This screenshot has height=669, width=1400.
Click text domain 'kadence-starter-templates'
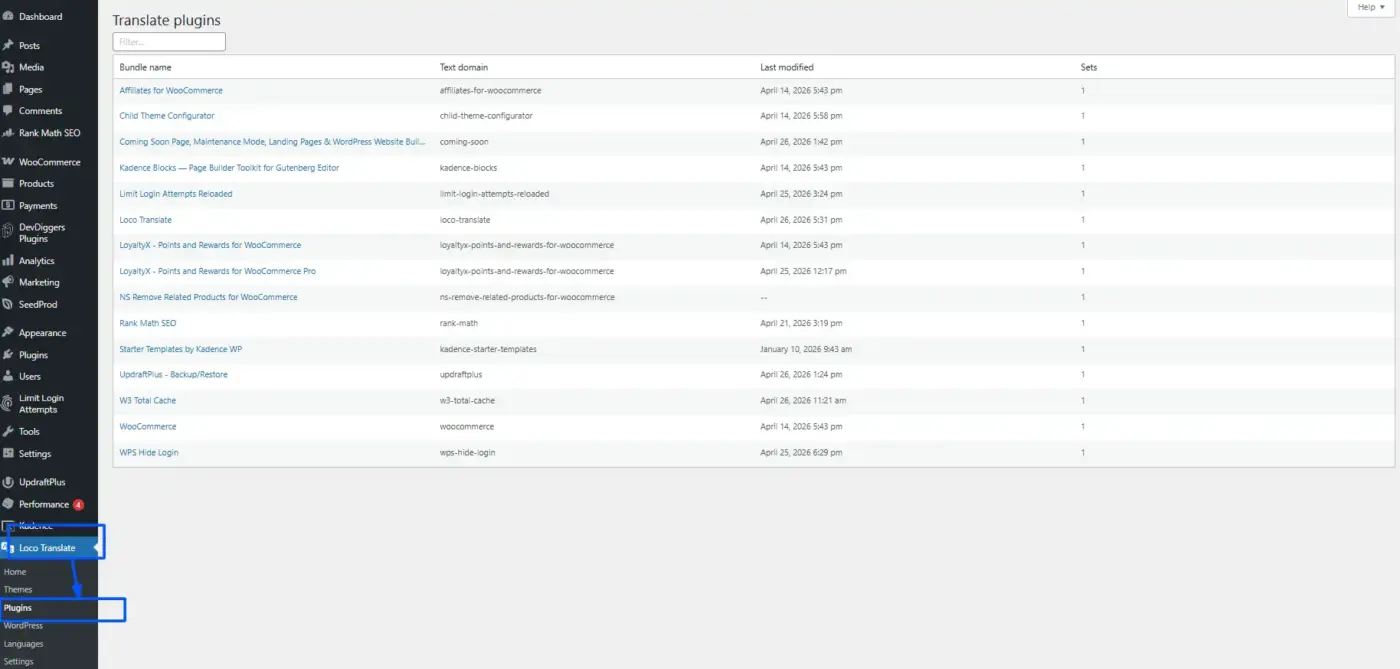click(488, 349)
